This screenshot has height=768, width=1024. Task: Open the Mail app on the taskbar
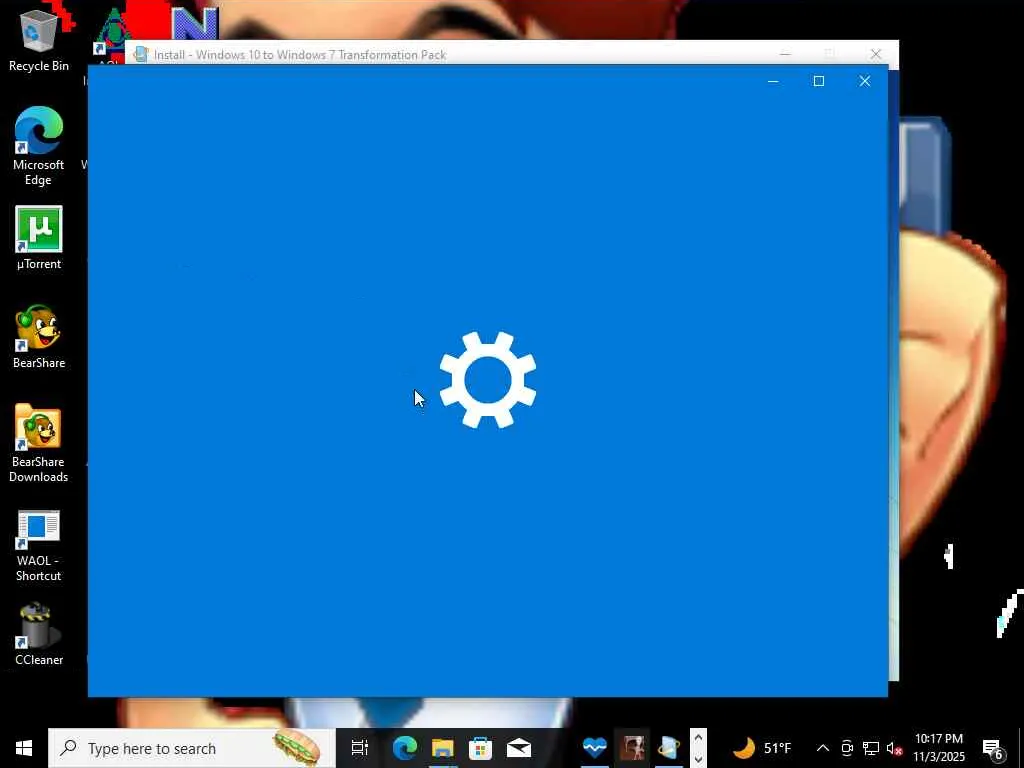tap(519, 748)
